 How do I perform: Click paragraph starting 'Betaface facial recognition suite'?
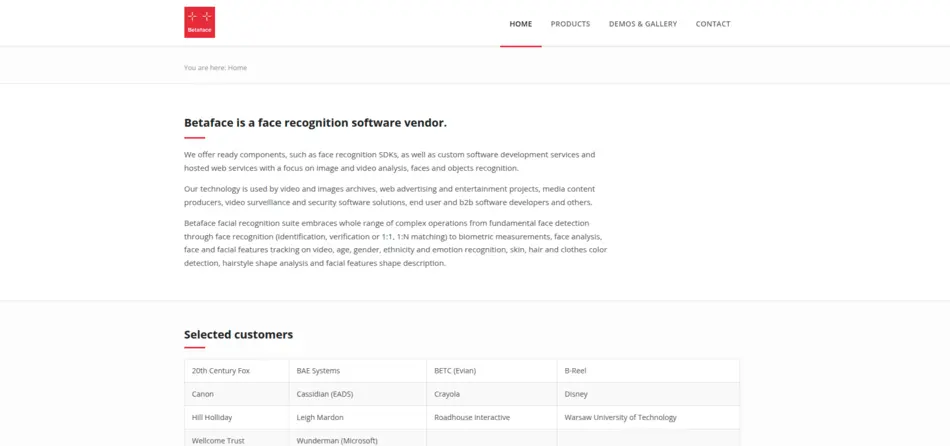396,243
